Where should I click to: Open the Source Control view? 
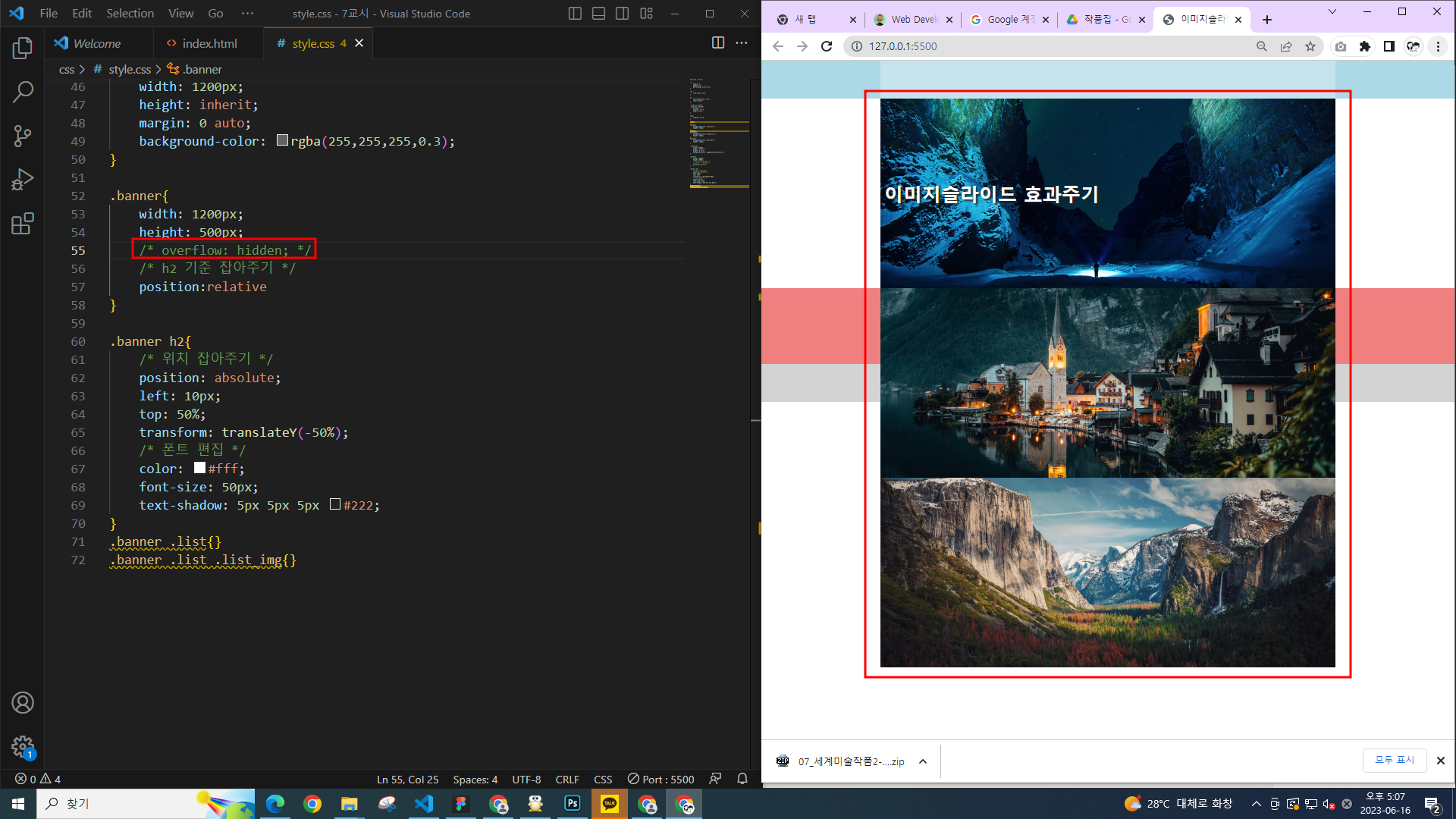(23, 136)
